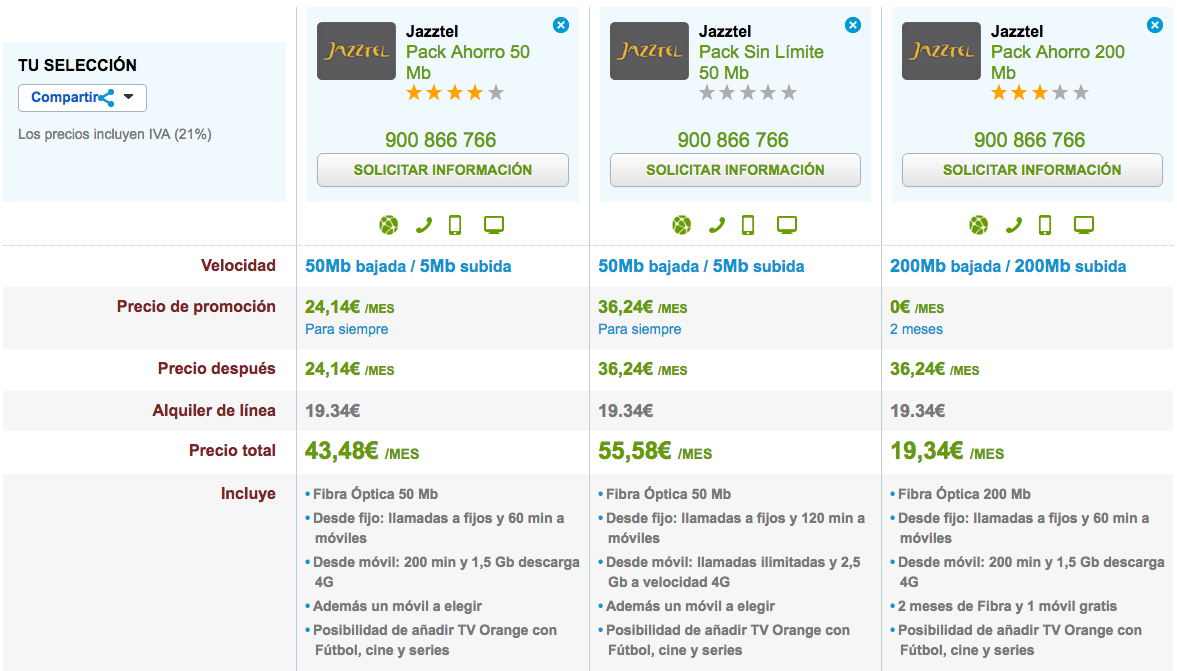Screen dimensions: 1177x671
Task: Click the star rating of Pack Sin Límite 50 Mb
Action: click(748, 93)
